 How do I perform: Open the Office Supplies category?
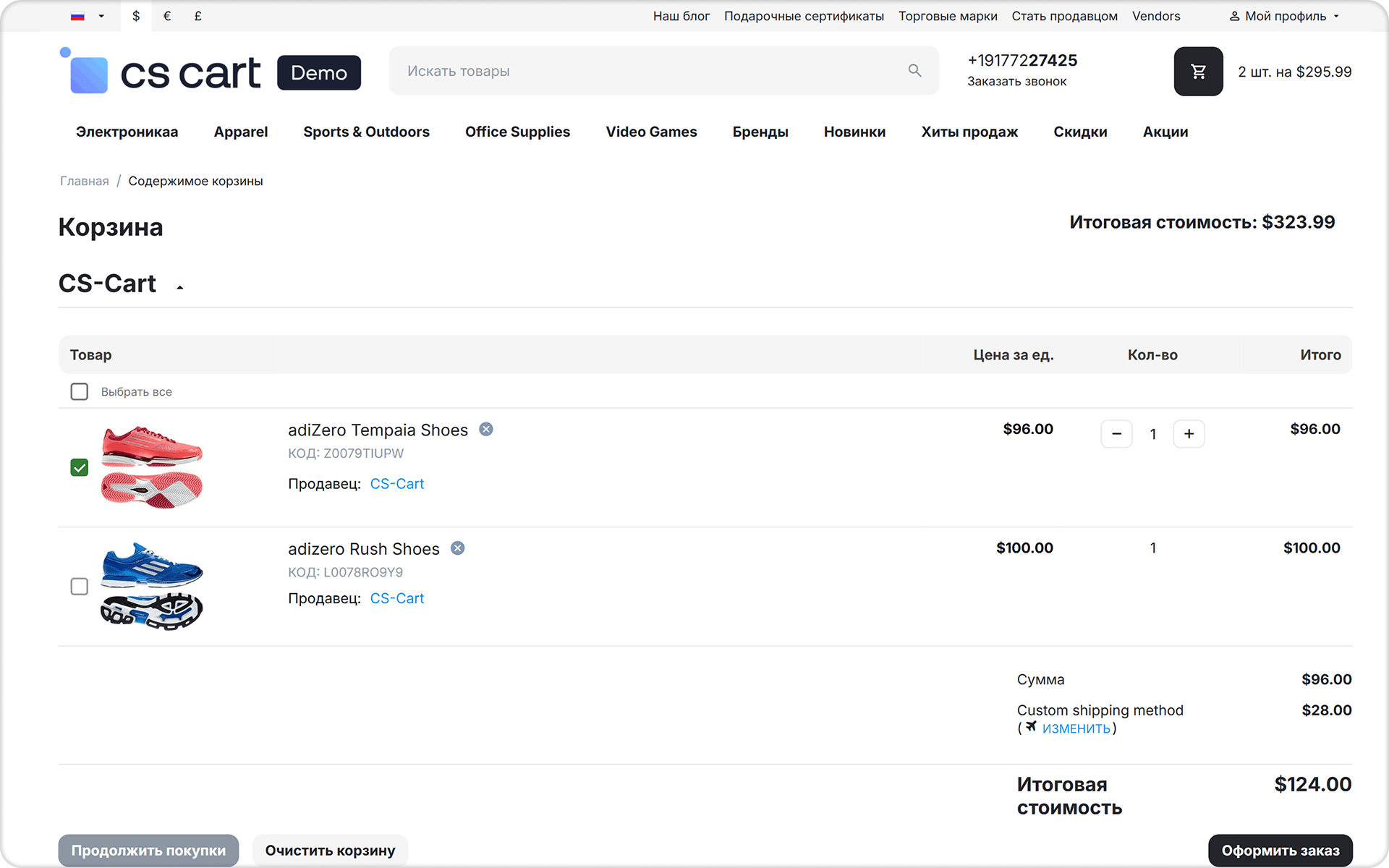point(517,132)
